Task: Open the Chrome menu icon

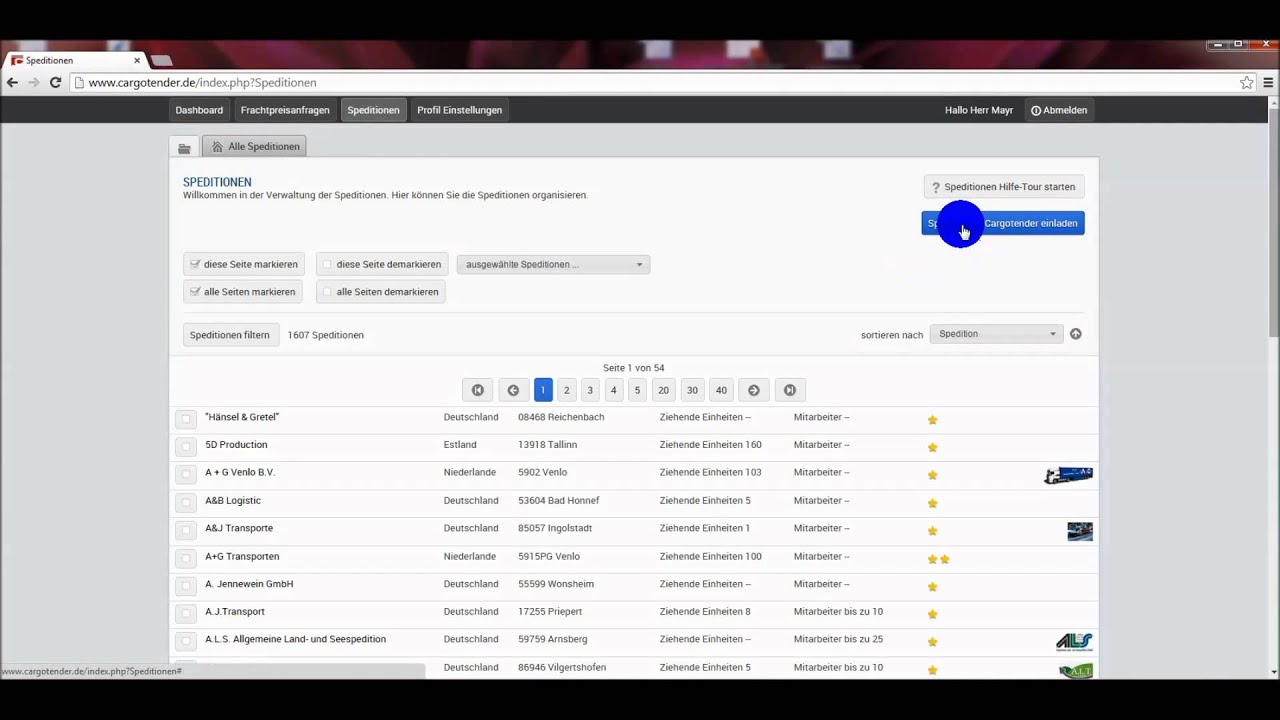Action: (1269, 83)
